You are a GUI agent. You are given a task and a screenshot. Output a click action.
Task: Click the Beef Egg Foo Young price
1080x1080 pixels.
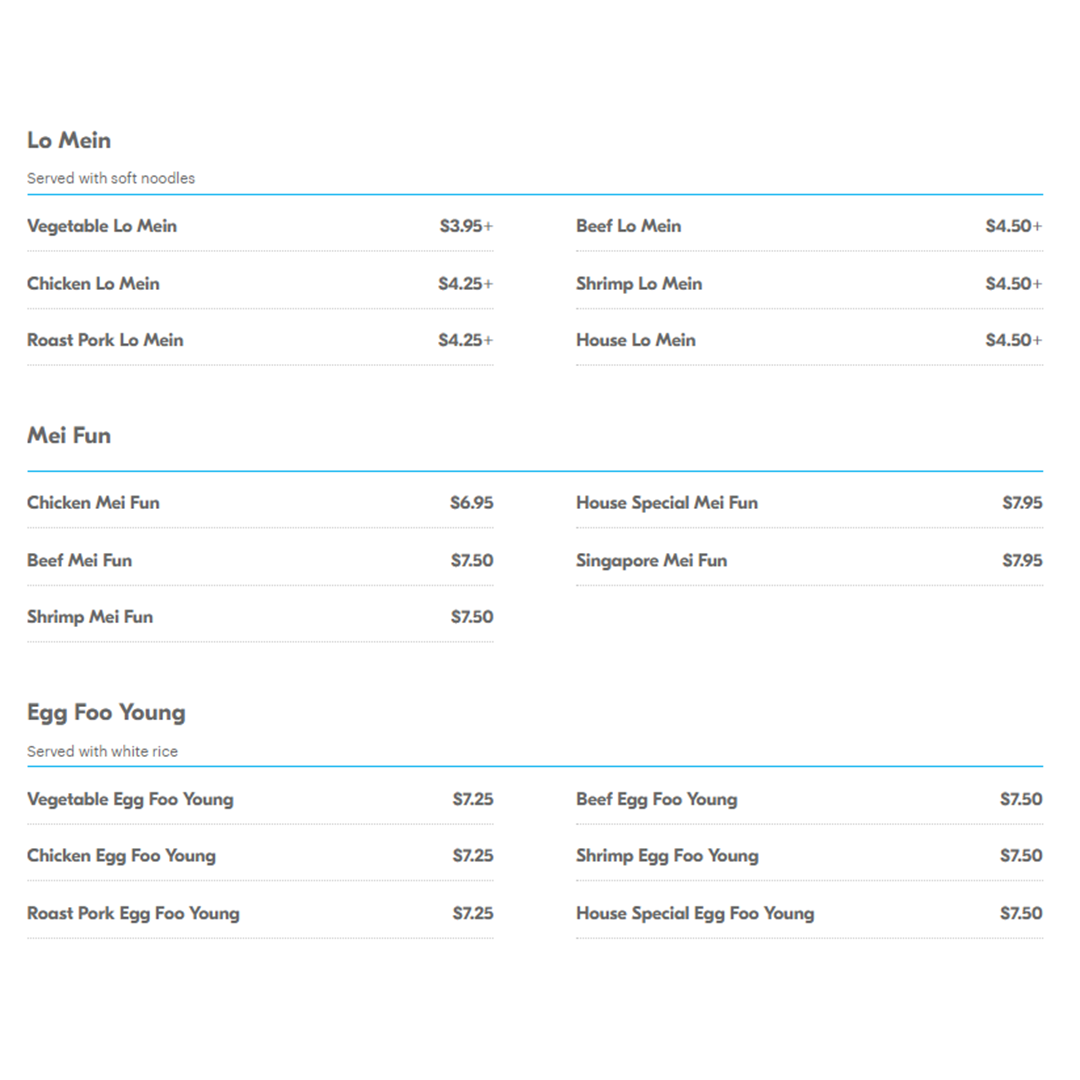pos(1021,800)
